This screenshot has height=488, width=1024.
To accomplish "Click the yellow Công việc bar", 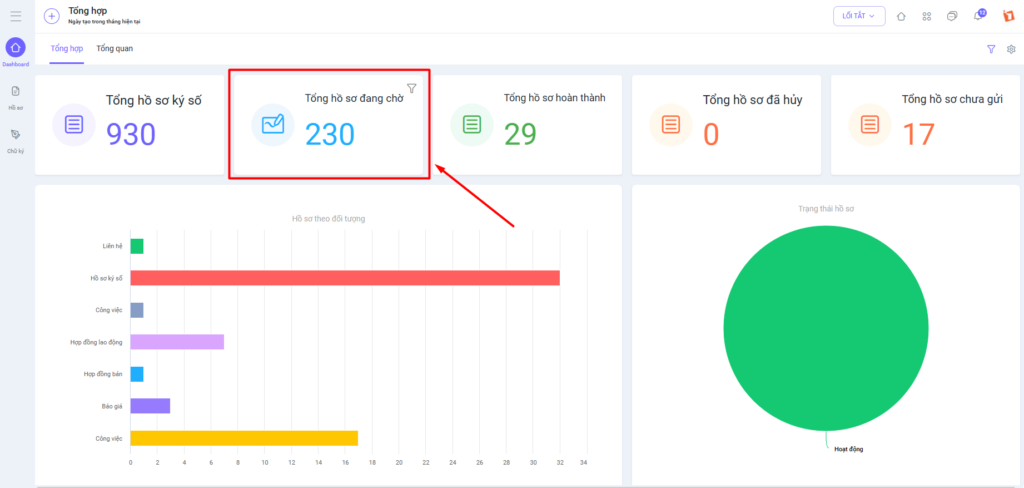I will tap(244, 438).
